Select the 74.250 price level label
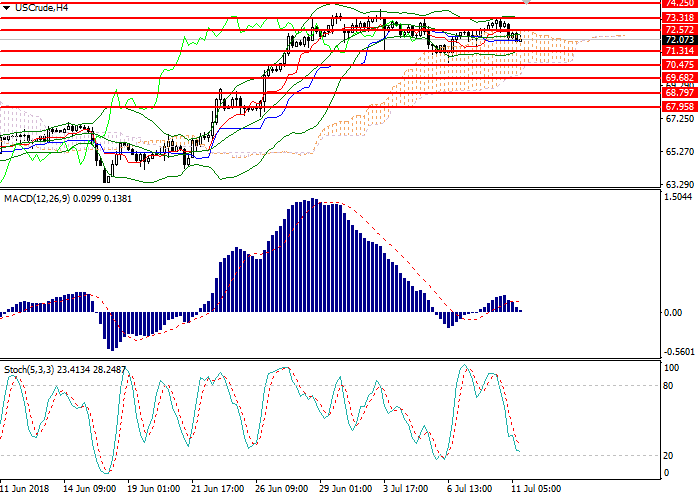The image size is (700, 500). click(680, 3)
